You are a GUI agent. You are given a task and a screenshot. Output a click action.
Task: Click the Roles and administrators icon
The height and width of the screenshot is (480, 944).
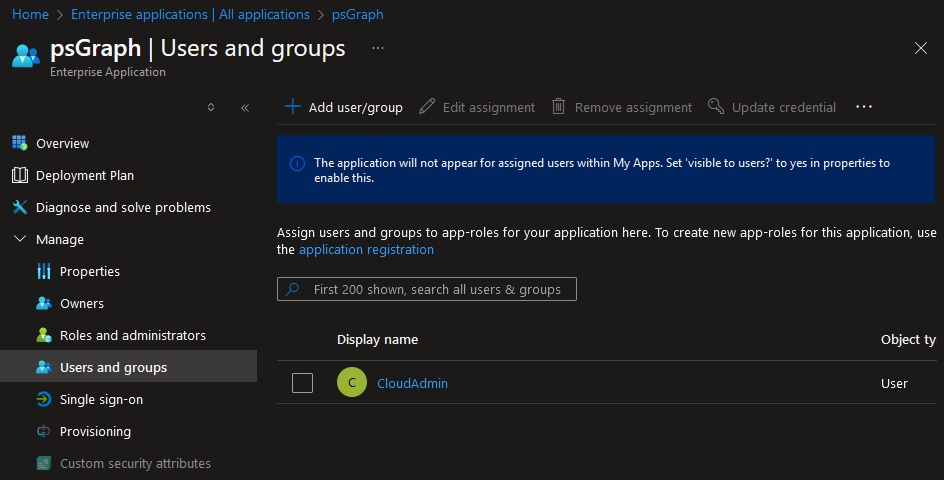tap(44, 335)
